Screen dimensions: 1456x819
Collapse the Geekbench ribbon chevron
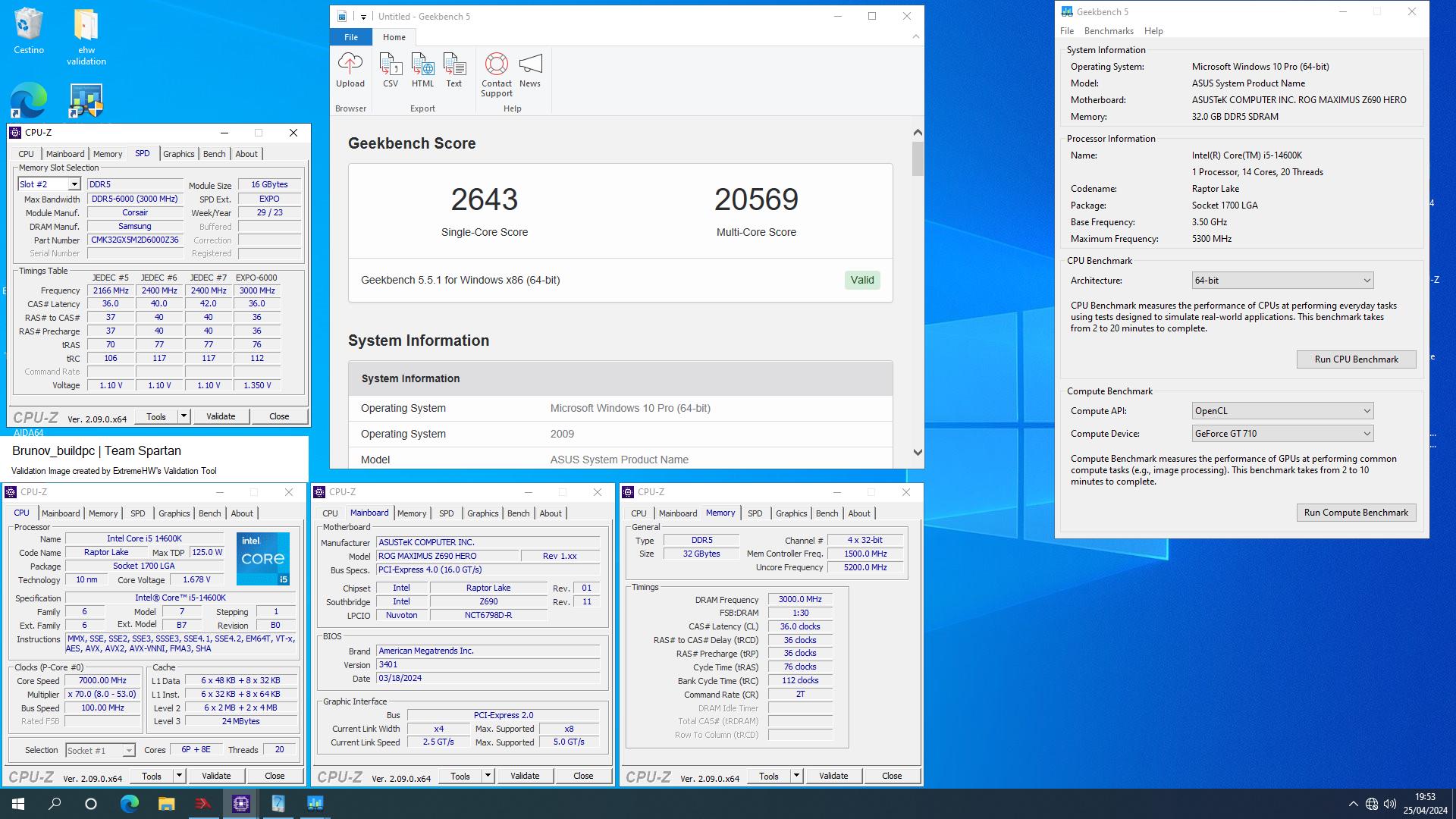click(x=915, y=36)
